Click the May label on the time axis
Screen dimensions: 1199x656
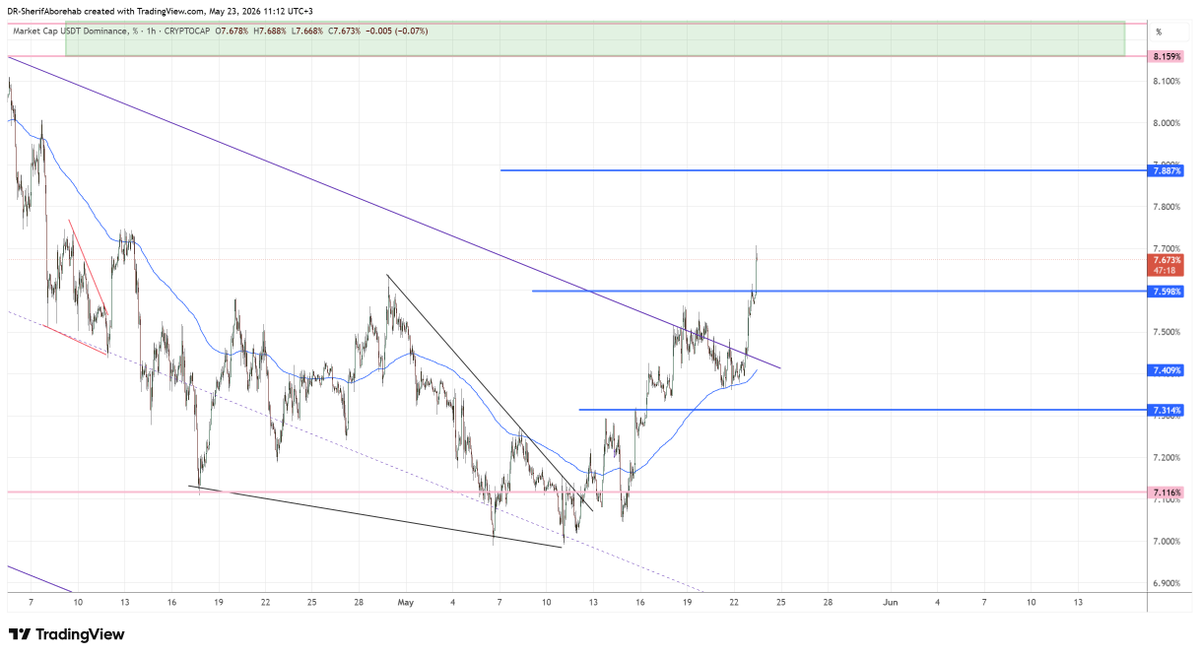405,602
